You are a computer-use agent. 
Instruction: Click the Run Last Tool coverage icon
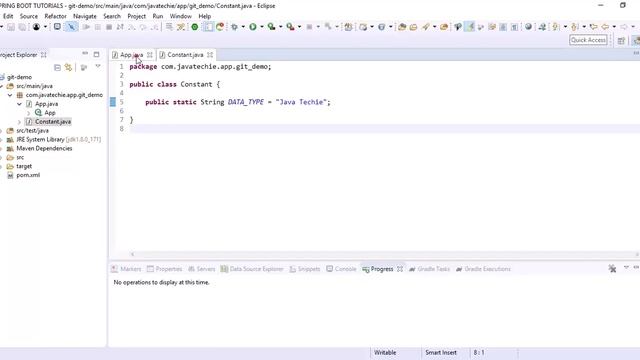pyautogui.click(x=271, y=27)
